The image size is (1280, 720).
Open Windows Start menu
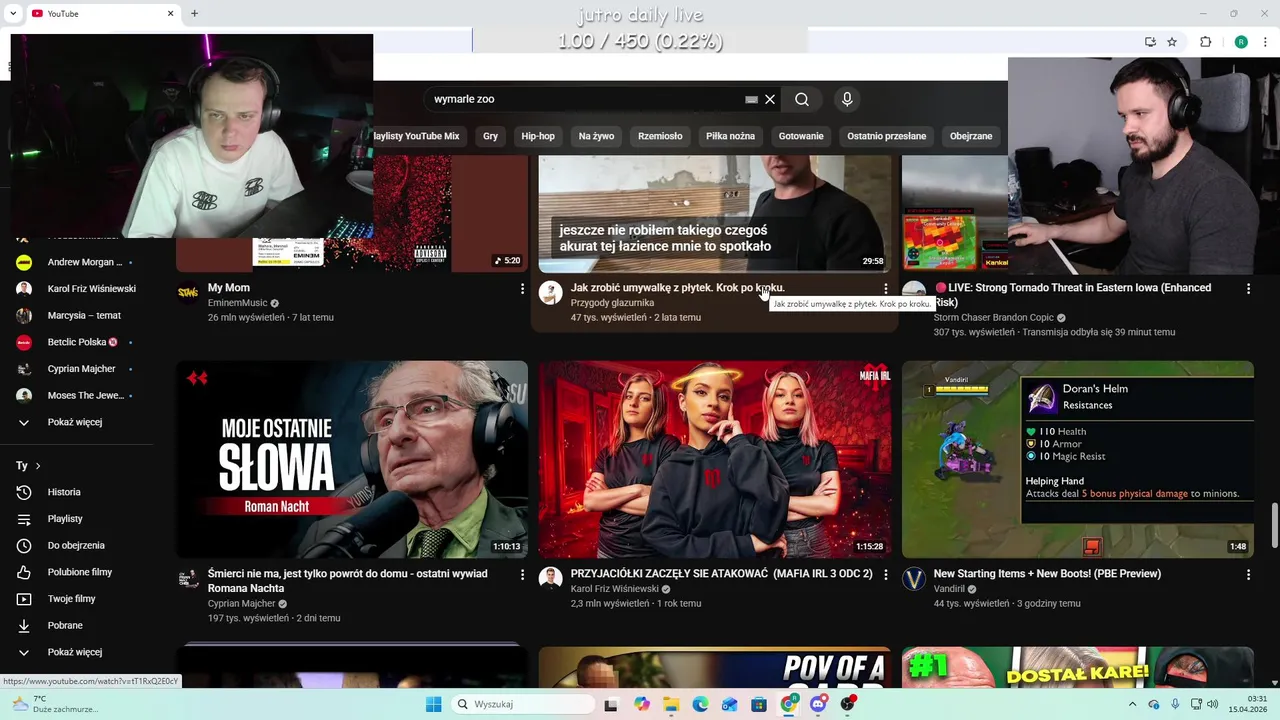pos(433,704)
